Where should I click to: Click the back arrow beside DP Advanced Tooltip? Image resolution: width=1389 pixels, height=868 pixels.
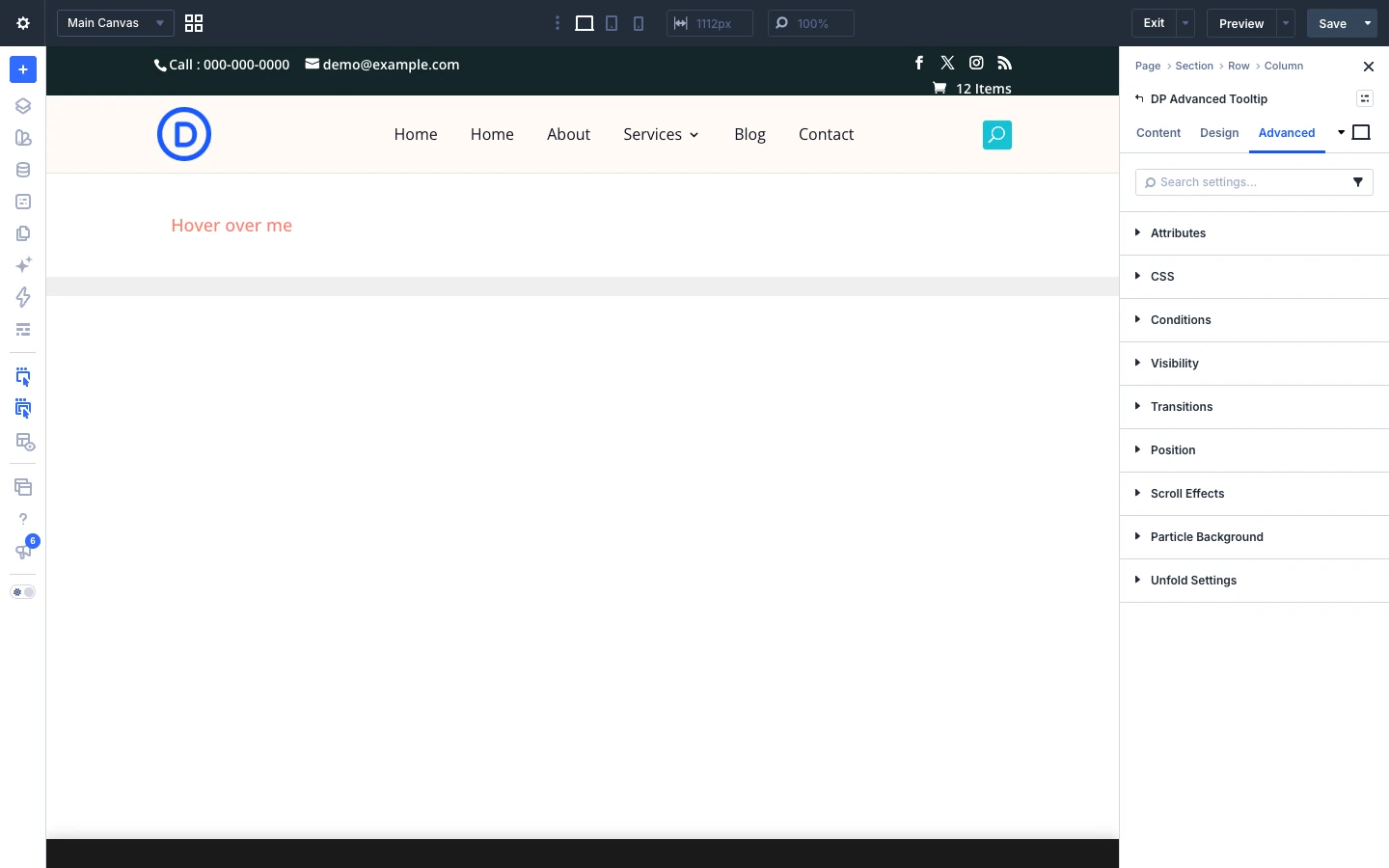(1139, 98)
